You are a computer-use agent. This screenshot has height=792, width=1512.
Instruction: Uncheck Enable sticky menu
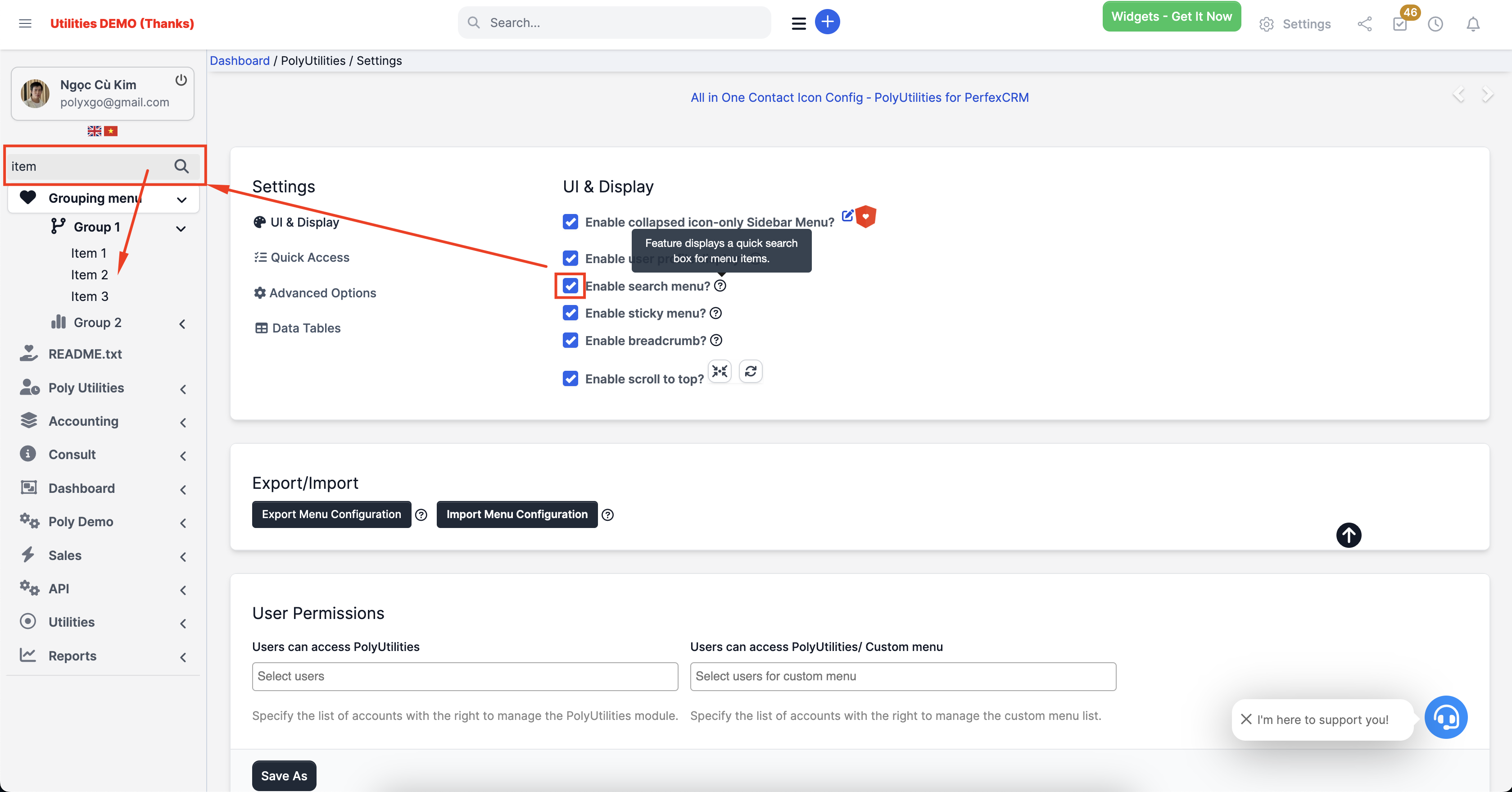pyautogui.click(x=570, y=313)
